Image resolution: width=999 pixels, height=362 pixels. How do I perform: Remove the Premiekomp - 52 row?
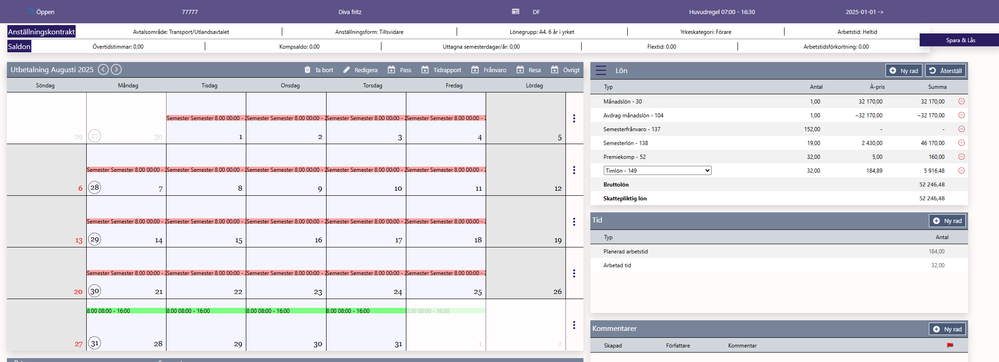coord(961,156)
